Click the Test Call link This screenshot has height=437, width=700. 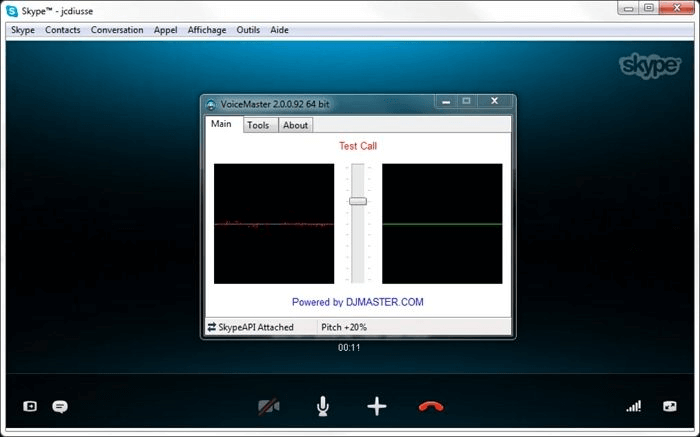click(358, 146)
